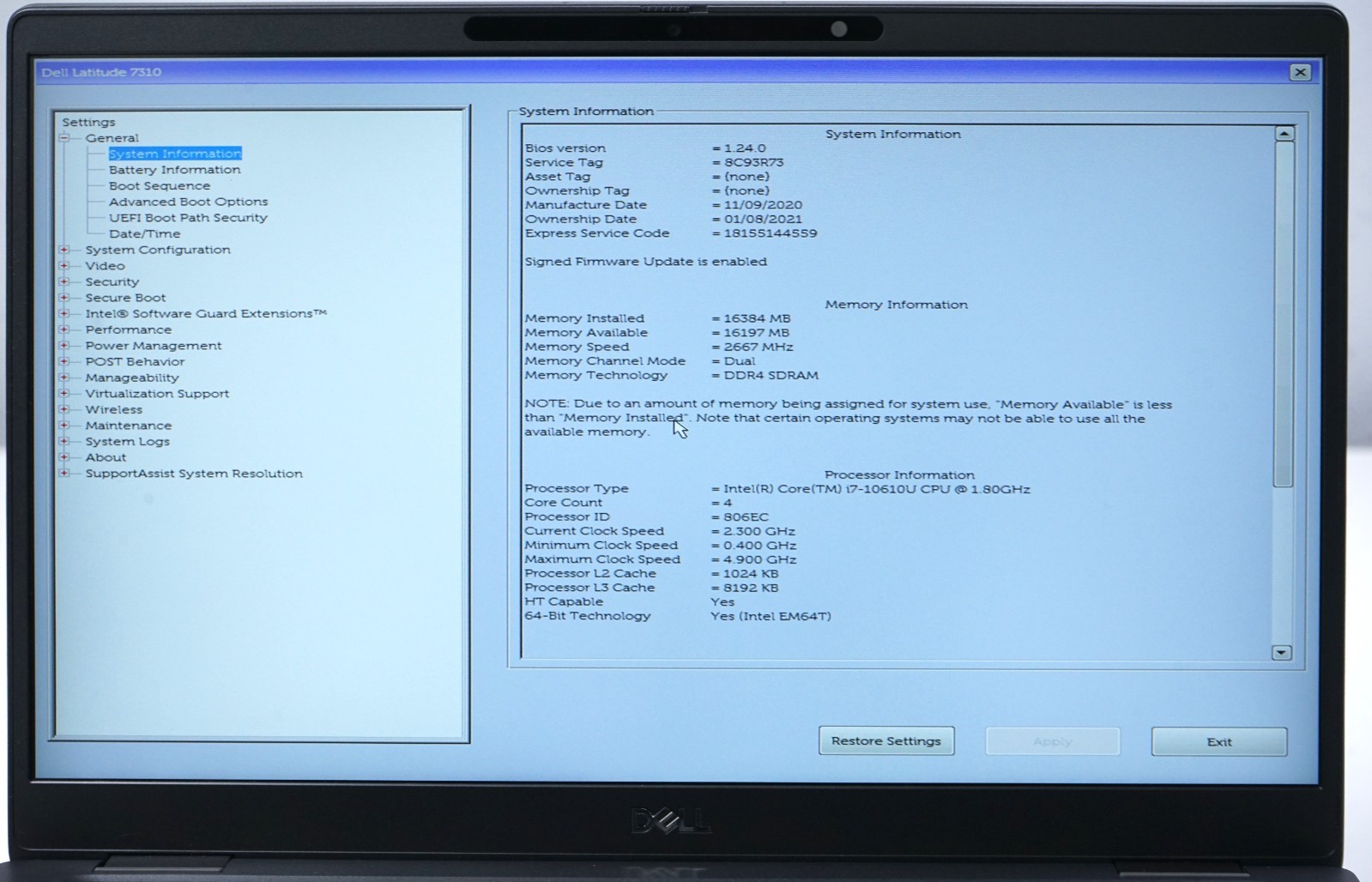Select System Information in the tree
The image size is (1372, 882).
pos(175,154)
